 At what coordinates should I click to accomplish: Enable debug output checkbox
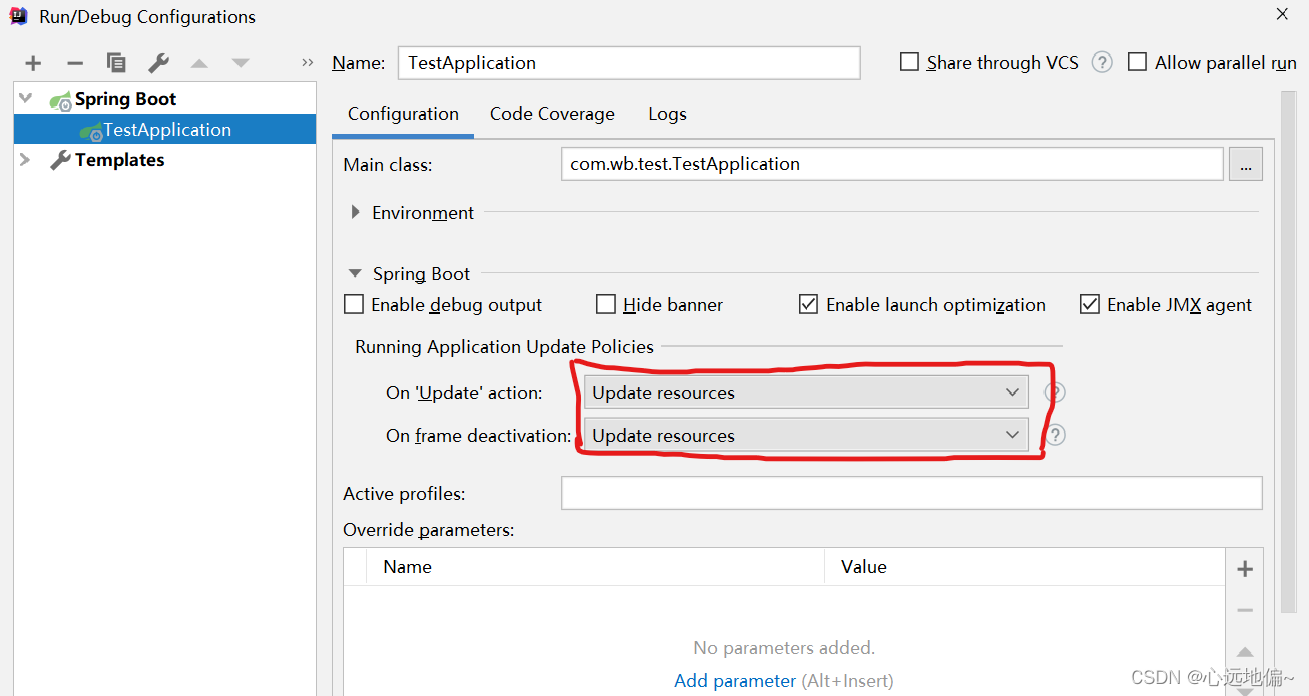click(354, 304)
